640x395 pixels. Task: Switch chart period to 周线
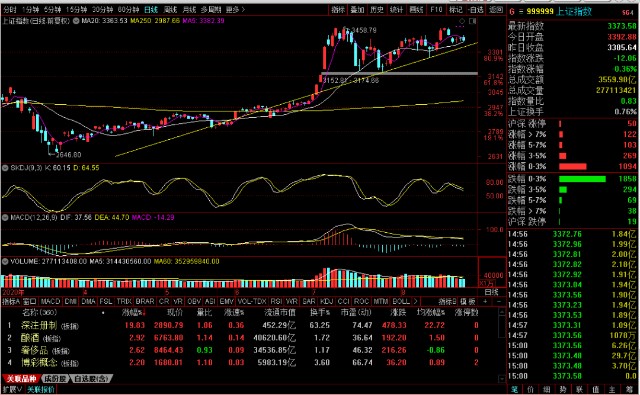click(x=170, y=9)
